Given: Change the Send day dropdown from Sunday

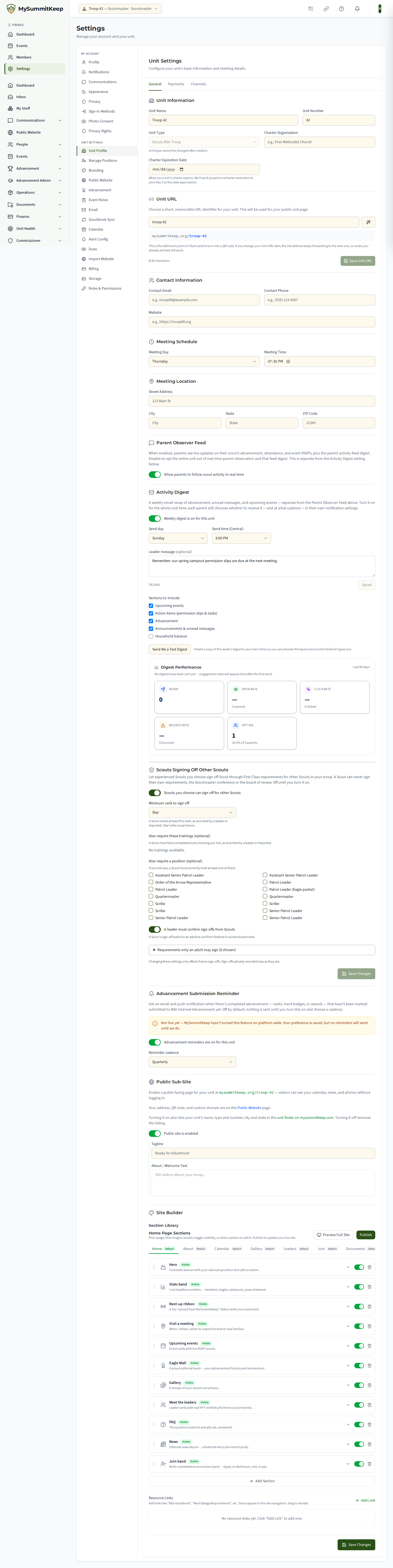Looking at the screenshot, I should (x=178, y=538).
